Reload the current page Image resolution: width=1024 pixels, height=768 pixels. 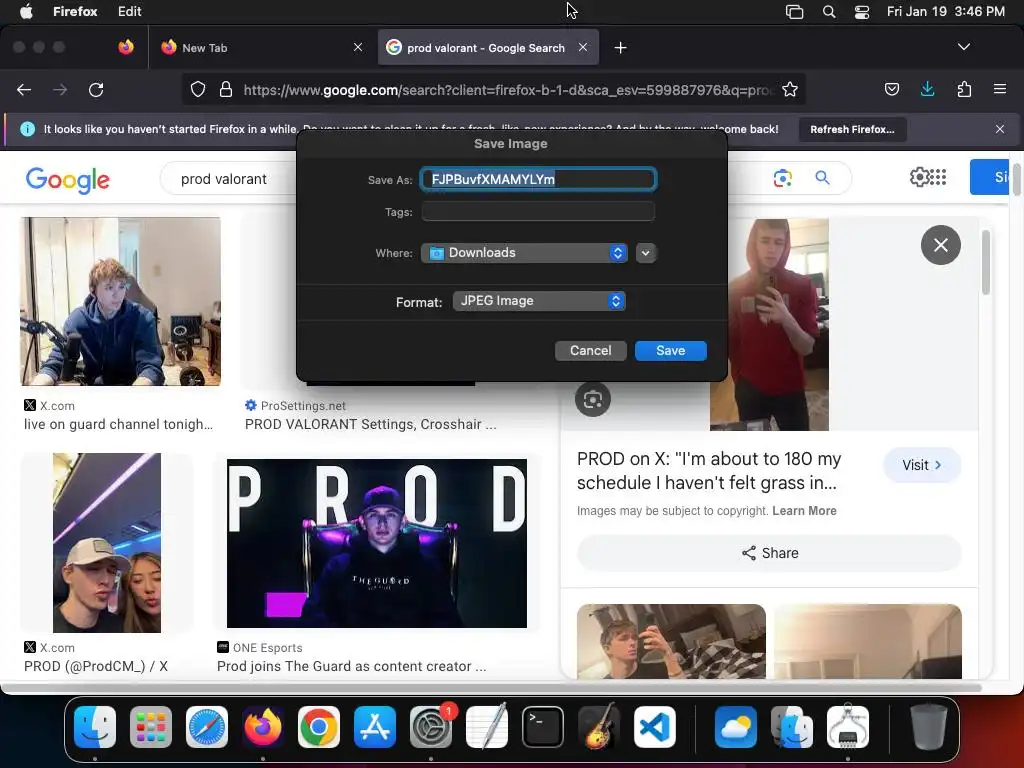pos(96,89)
